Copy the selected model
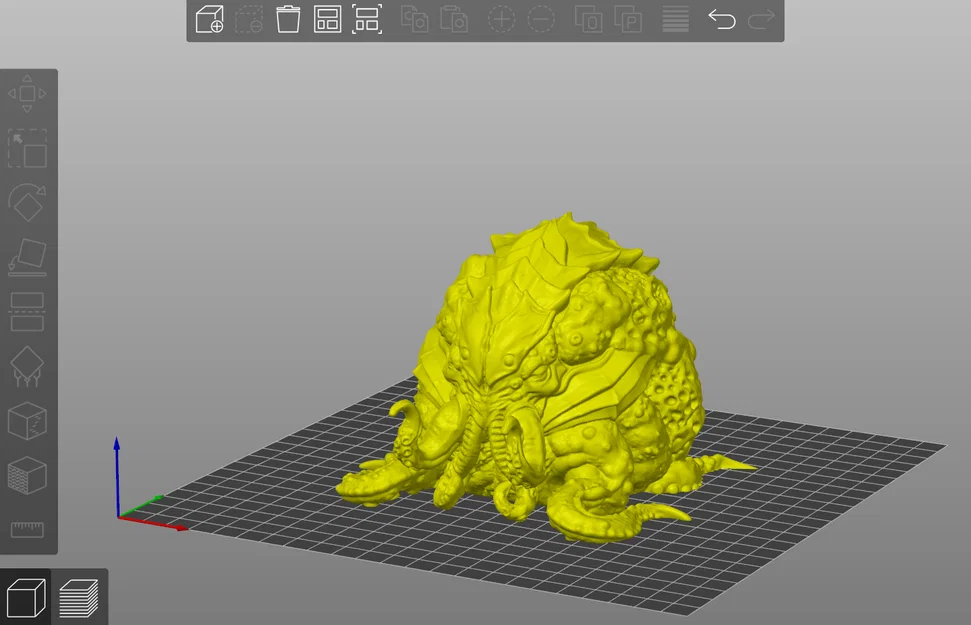The height and width of the screenshot is (625, 971). click(416, 19)
